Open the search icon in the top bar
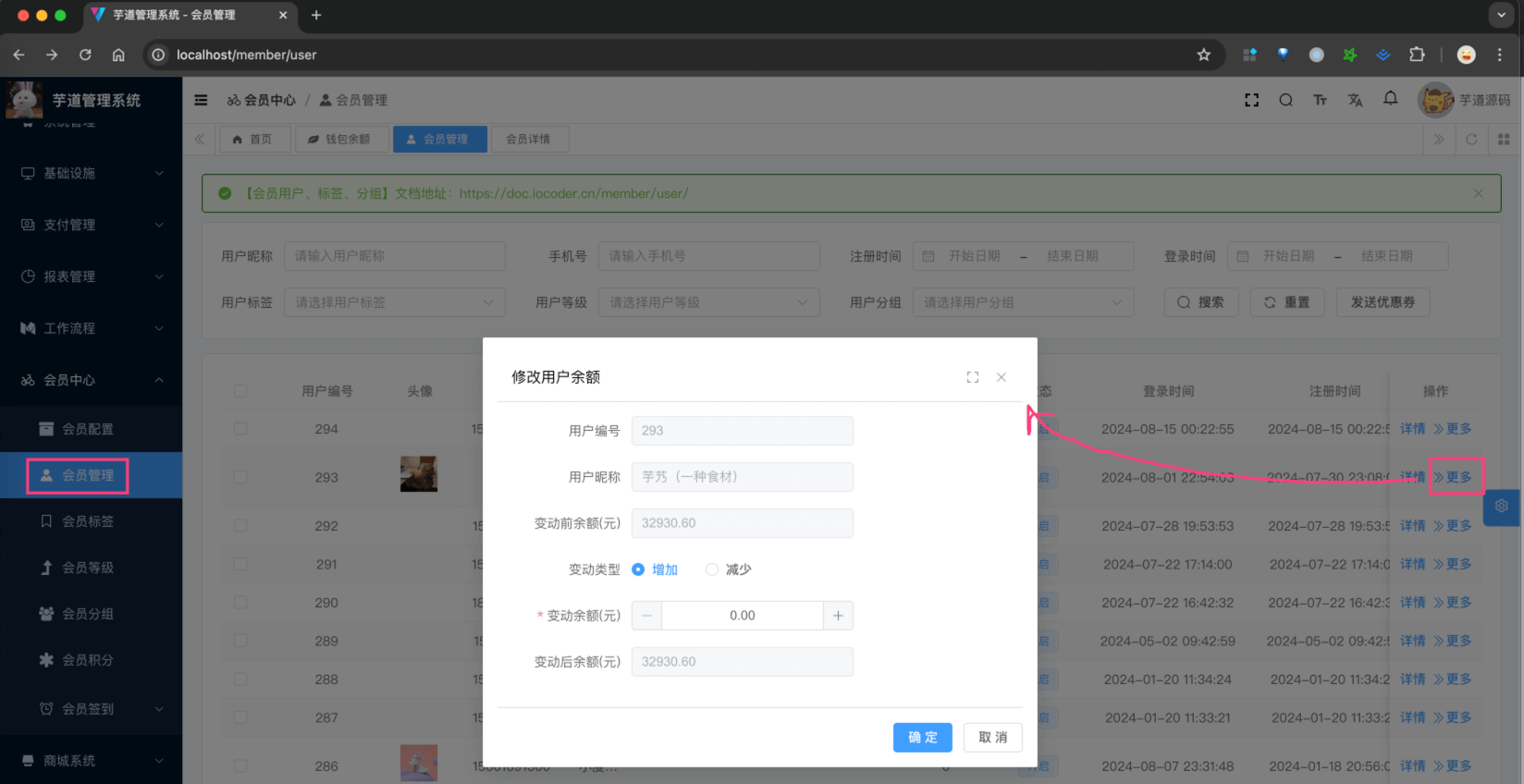Viewport: 1524px width, 784px height. tap(1285, 100)
